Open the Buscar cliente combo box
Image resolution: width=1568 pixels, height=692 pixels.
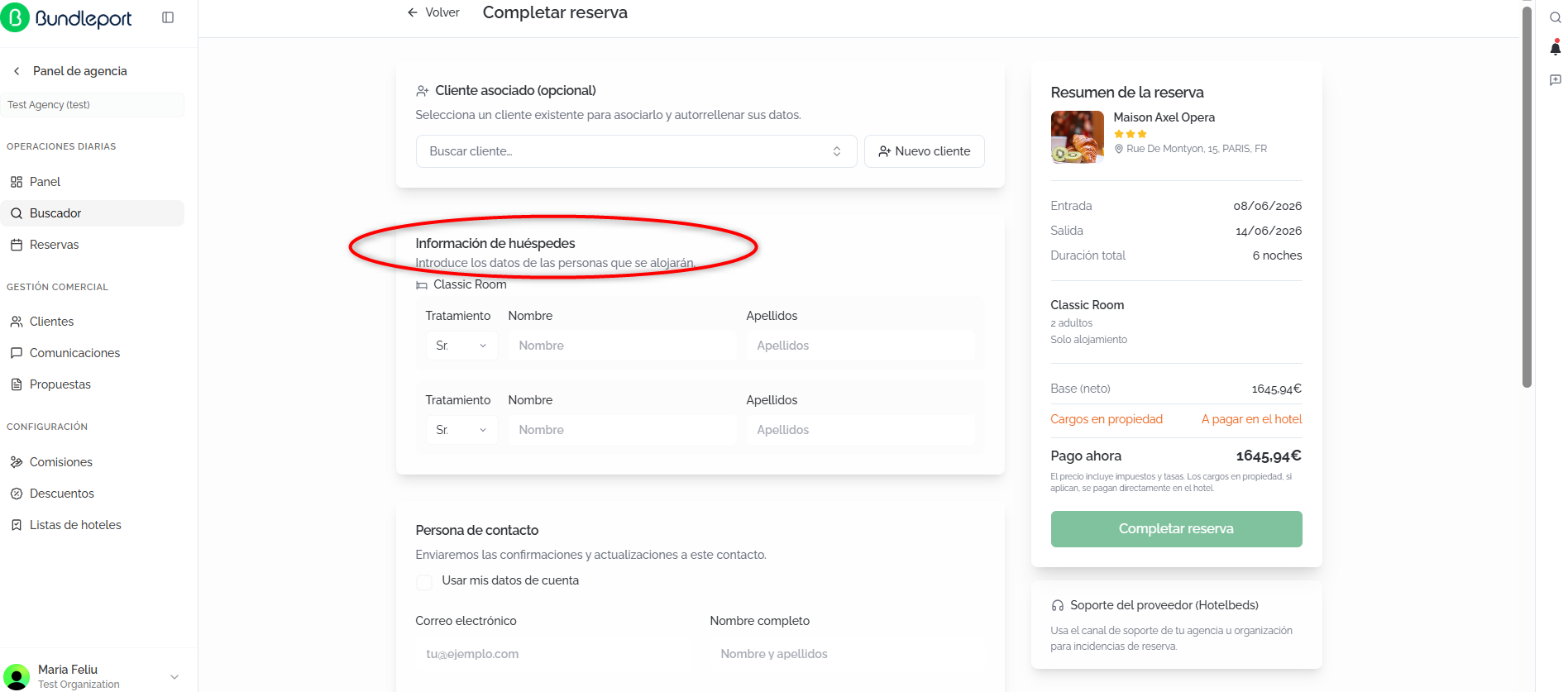pos(636,151)
